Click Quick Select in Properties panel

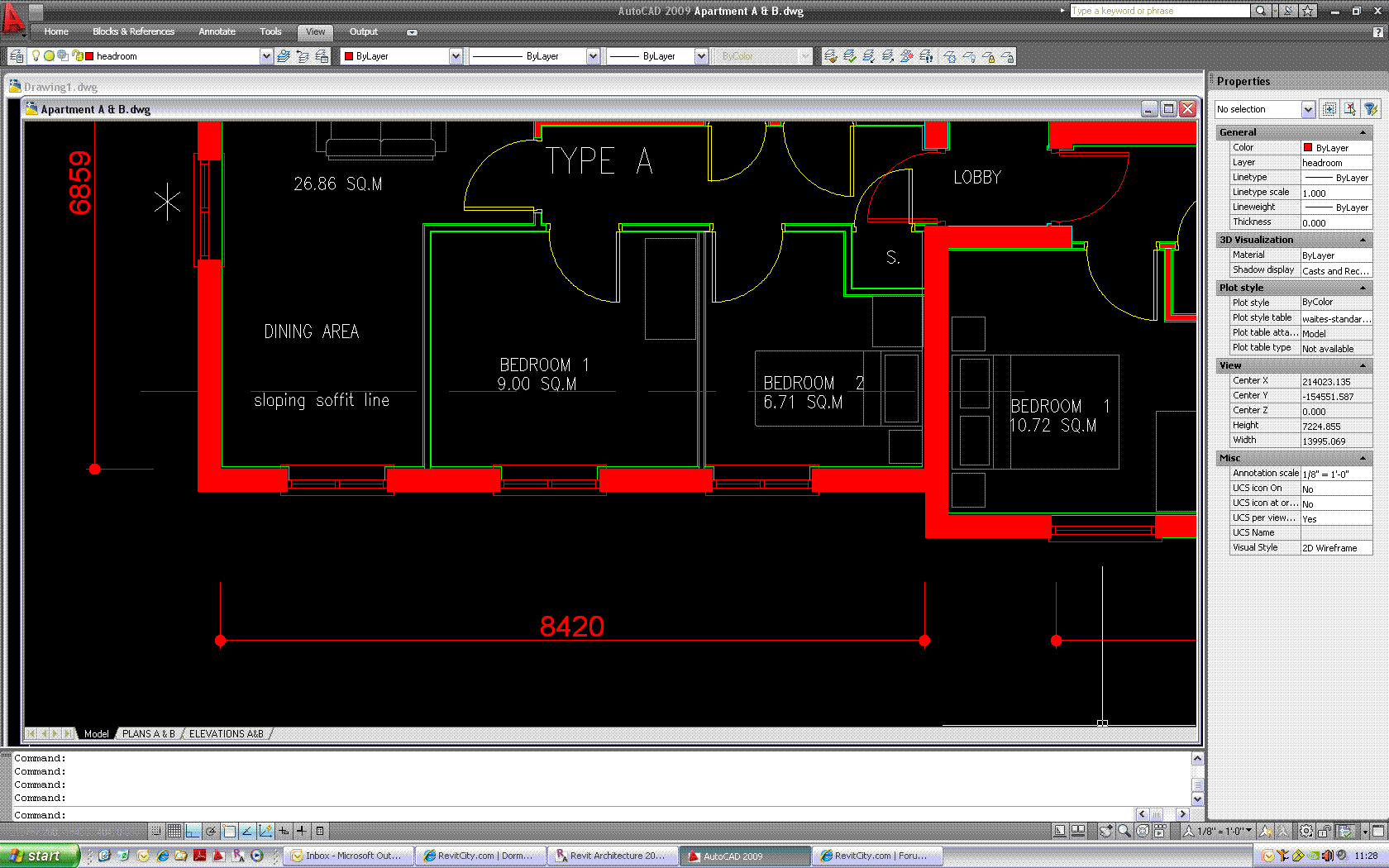(x=1371, y=109)
